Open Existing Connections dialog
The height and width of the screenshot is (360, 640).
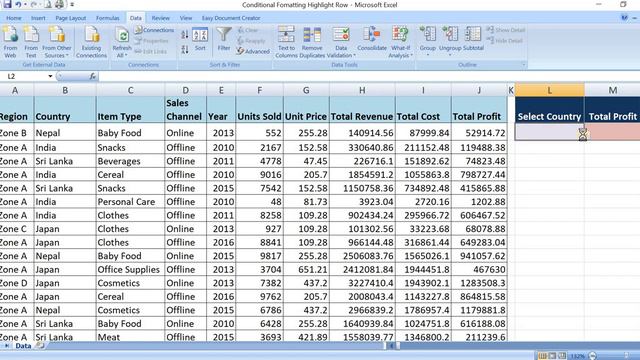tap(91, 42)
